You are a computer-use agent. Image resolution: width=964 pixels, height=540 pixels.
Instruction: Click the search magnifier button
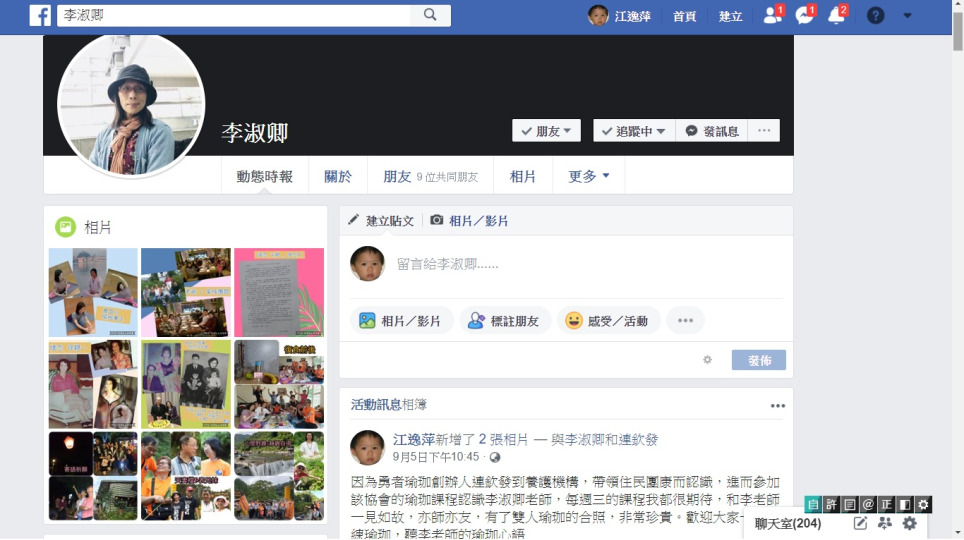click(x=430, y=15)
